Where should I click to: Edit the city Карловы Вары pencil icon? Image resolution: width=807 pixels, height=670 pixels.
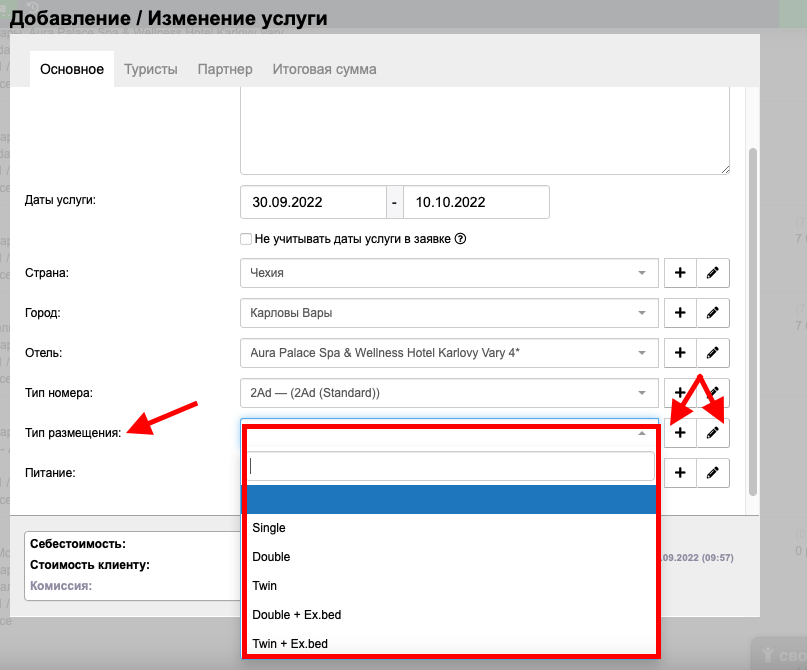pos(713,313)
